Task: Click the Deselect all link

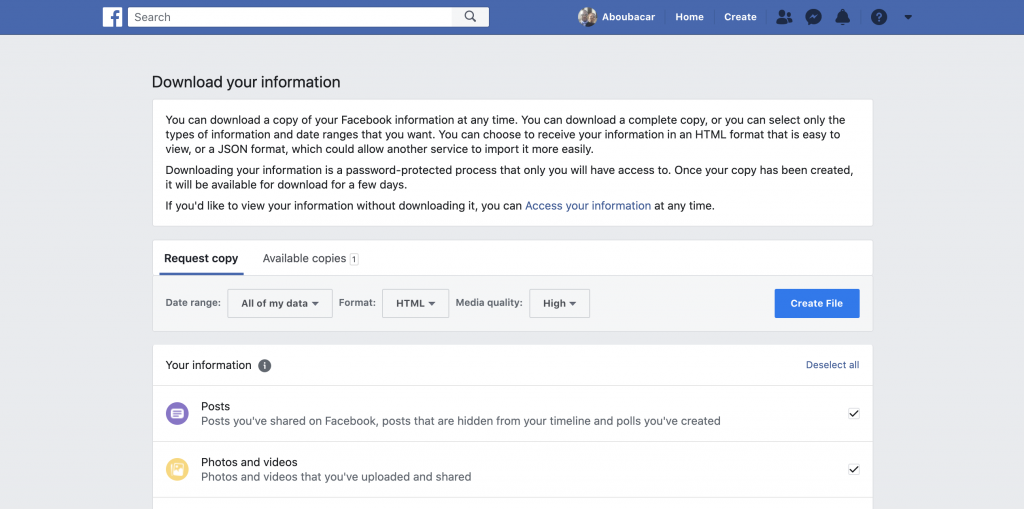Action: coord(833,365)
